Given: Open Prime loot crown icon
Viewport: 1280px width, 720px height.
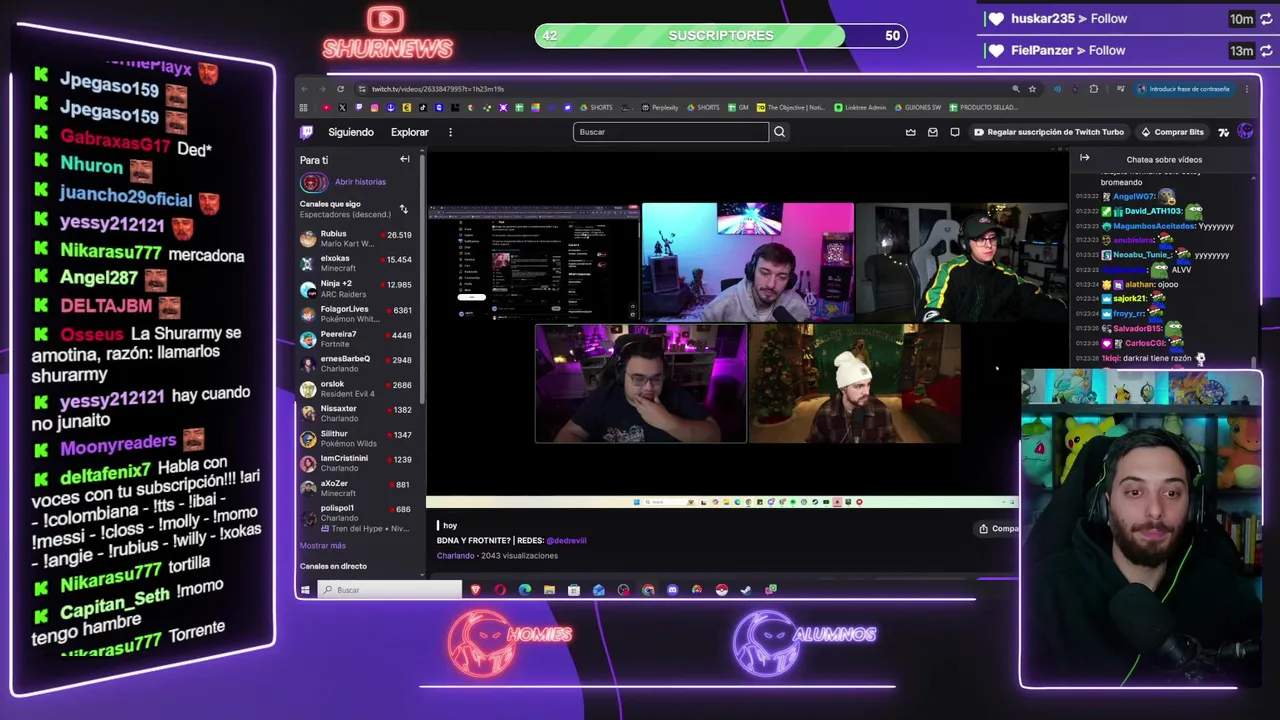Looking at the screenshot, I should pyautogui.click(x=910, y=132).
